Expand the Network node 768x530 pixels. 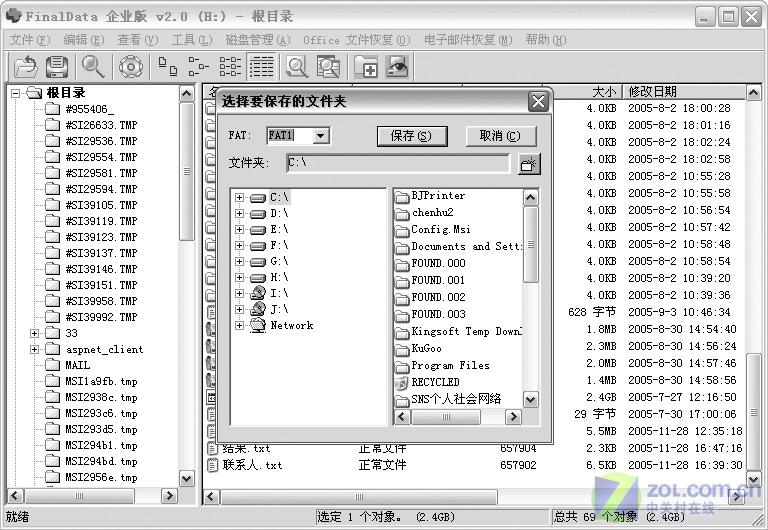(239, 326)
